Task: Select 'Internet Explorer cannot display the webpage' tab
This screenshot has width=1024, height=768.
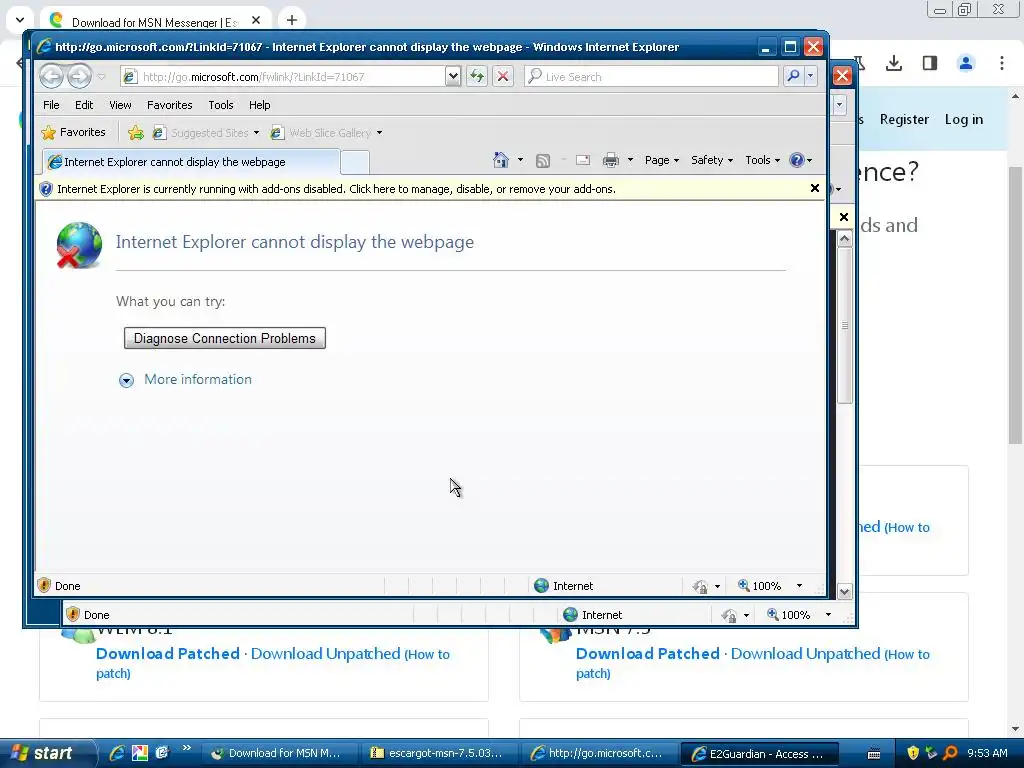Action: (x=191, y=162)
